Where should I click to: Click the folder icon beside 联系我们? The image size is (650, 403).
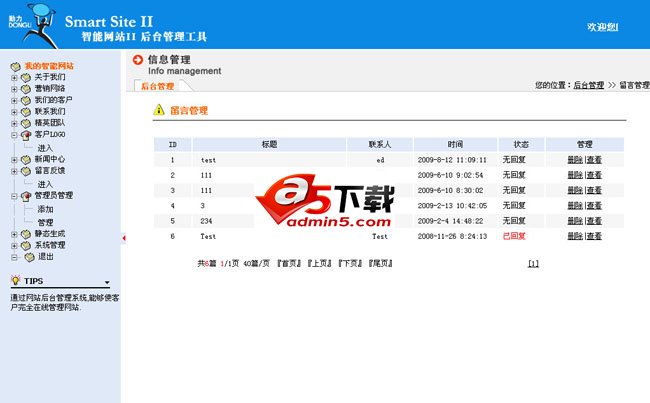coord(26,112)
